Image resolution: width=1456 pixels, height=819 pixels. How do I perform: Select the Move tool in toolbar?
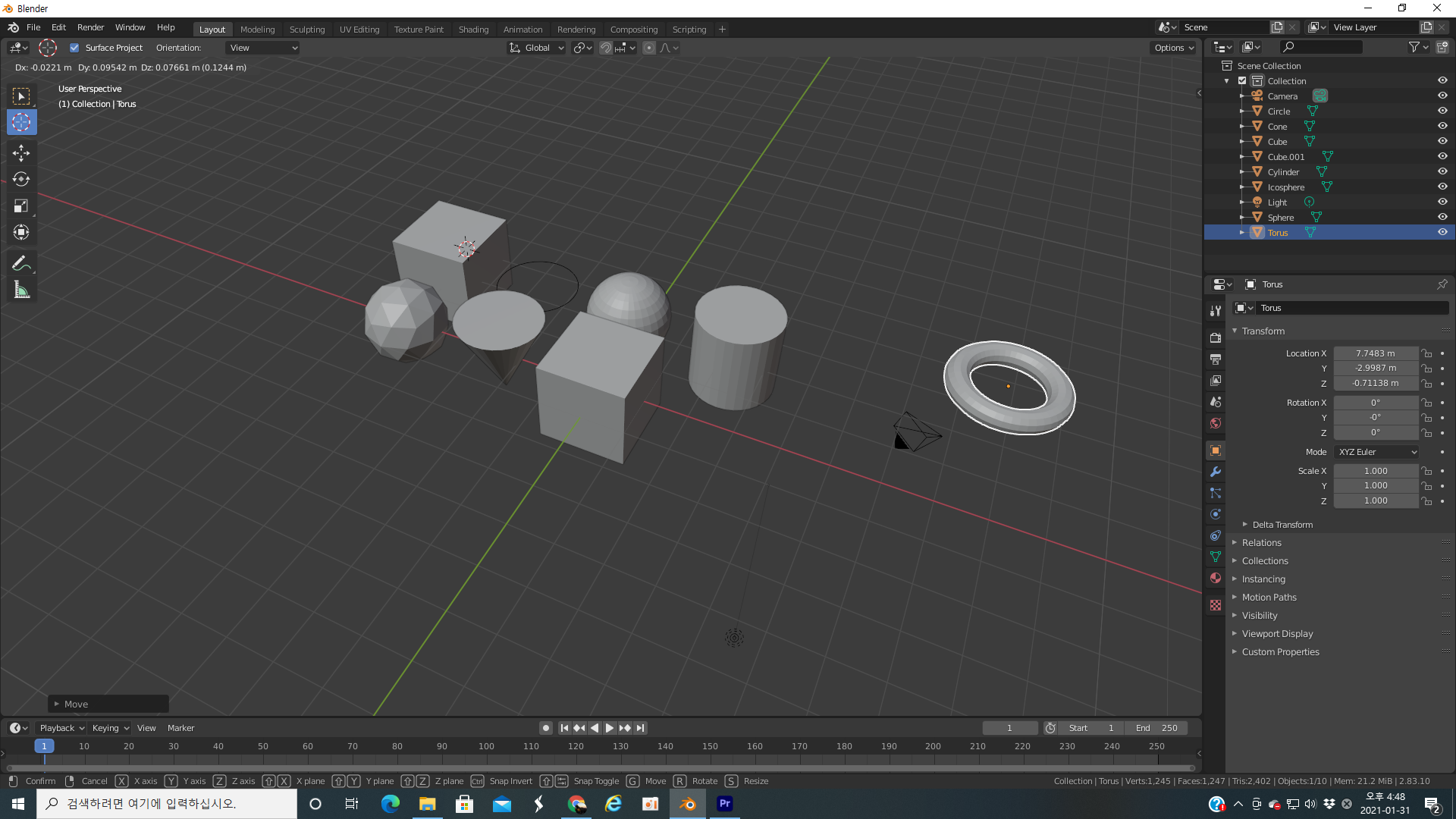[x=21, y=152]
